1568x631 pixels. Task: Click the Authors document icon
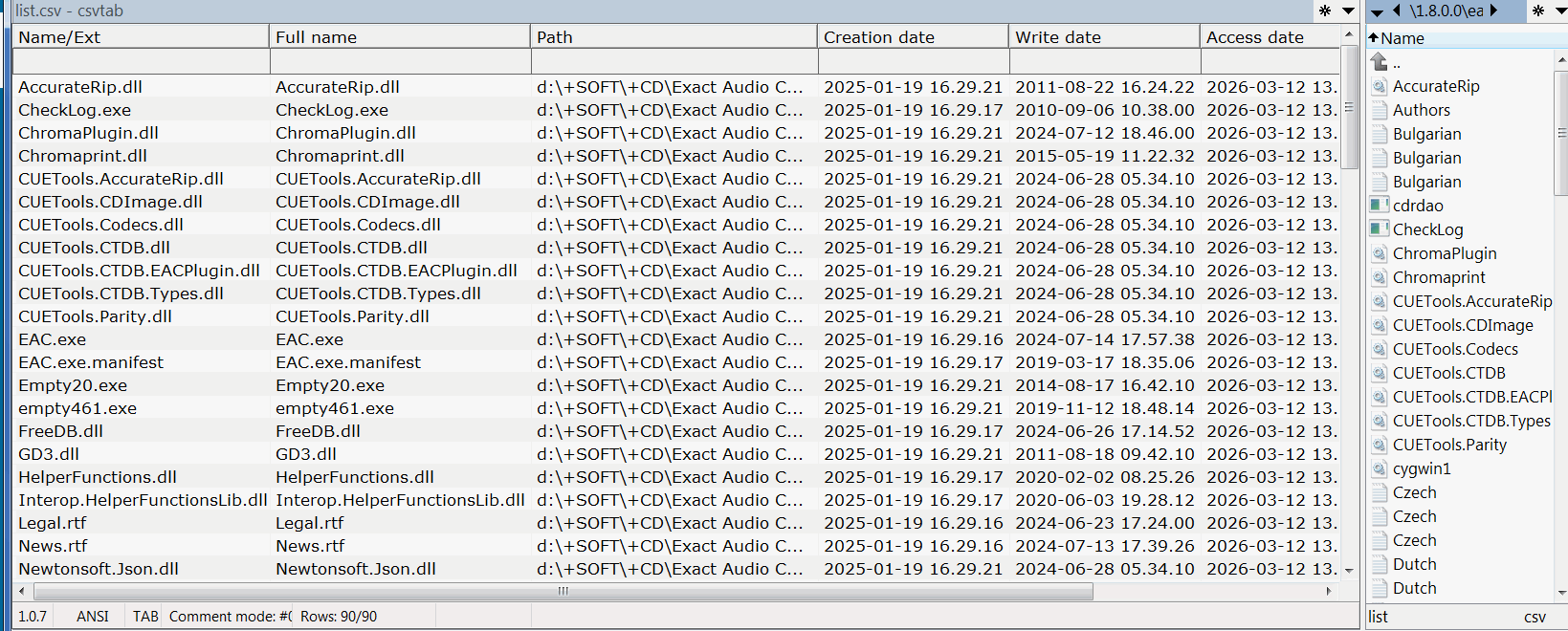click(x=1379, y=110)
